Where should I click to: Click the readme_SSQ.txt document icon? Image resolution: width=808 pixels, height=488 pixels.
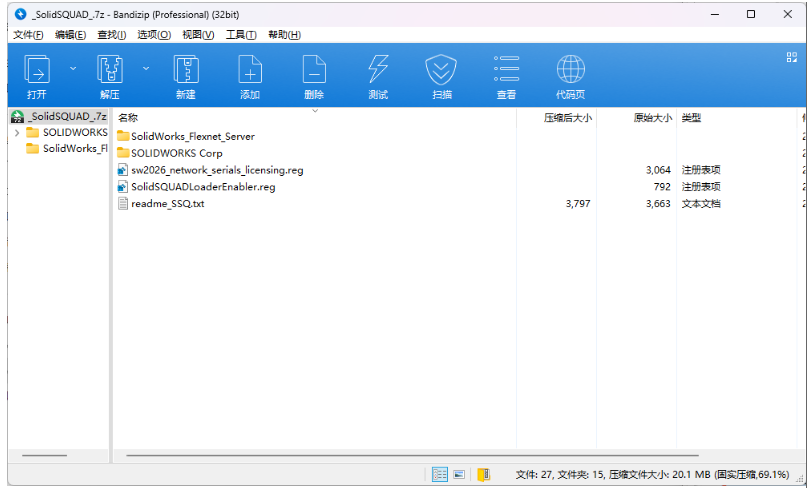(123, 204)
